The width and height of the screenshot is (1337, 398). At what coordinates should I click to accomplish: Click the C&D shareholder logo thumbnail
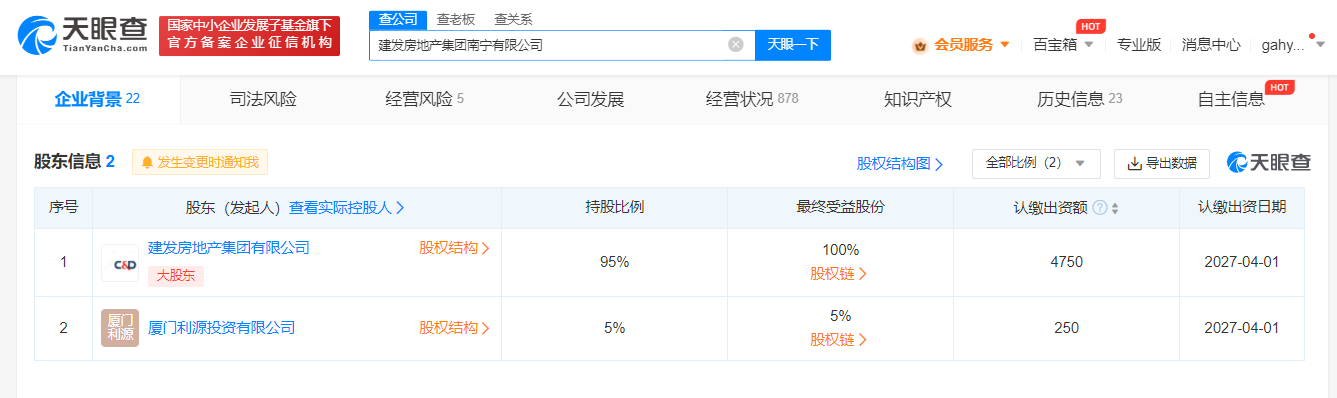[x=120, y=263]
